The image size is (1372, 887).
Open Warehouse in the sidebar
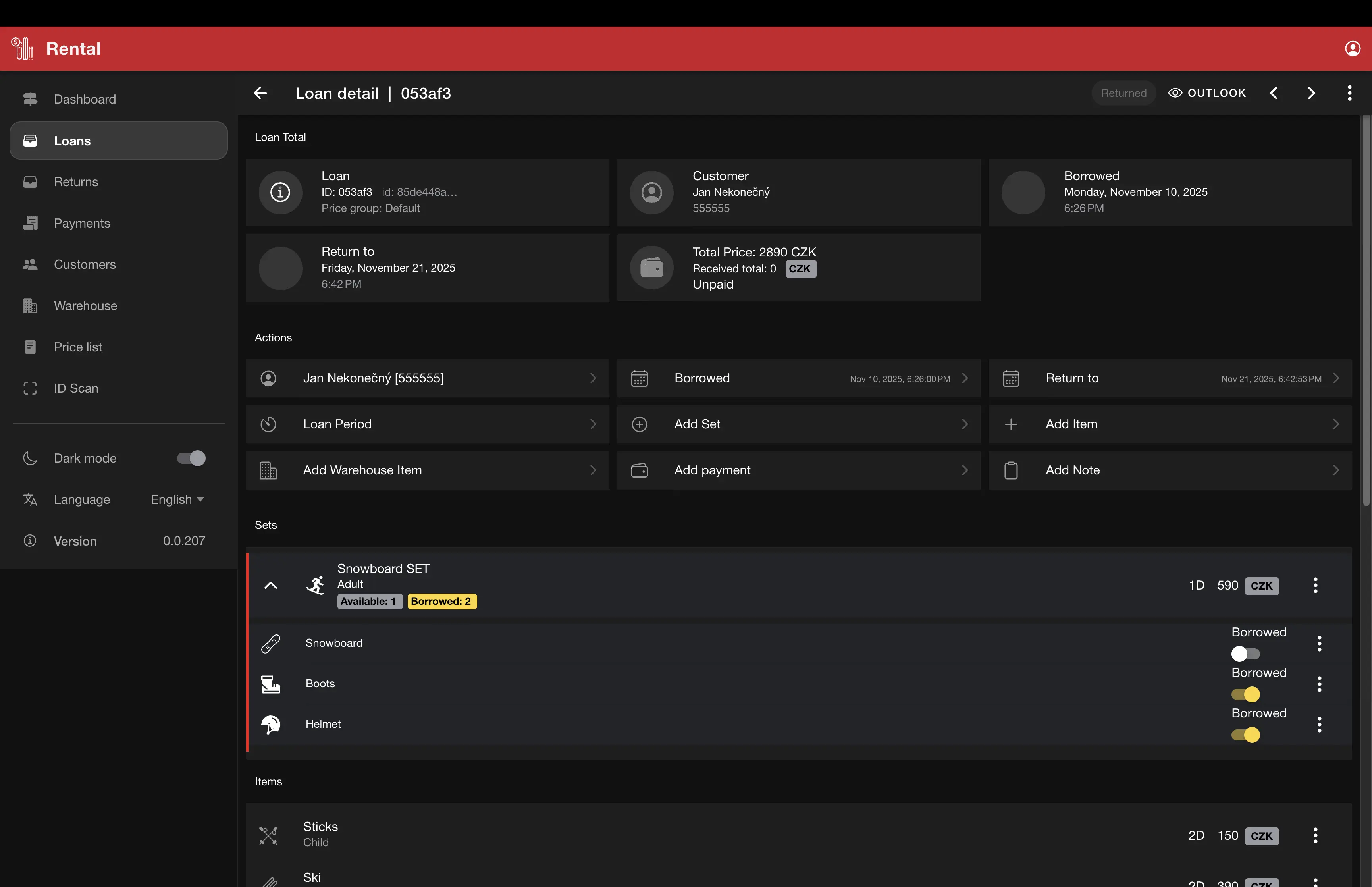coord(119,306)
